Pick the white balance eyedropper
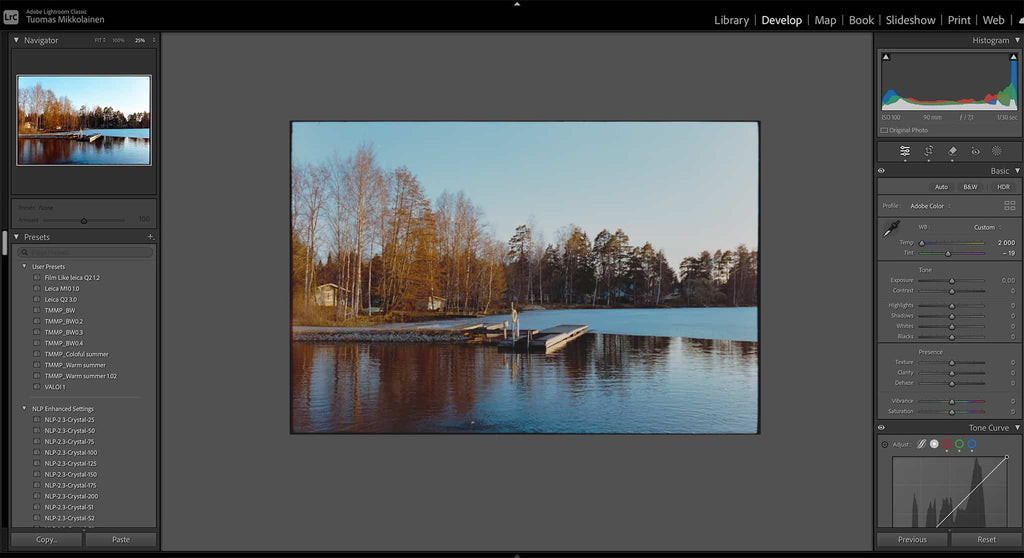 coord(890,229)
